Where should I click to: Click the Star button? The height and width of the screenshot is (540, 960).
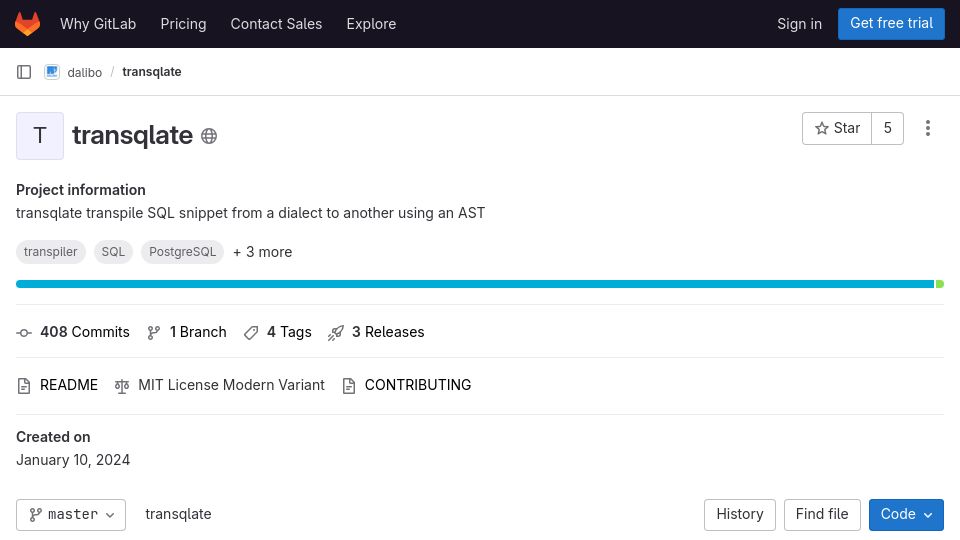pos(837,129)
